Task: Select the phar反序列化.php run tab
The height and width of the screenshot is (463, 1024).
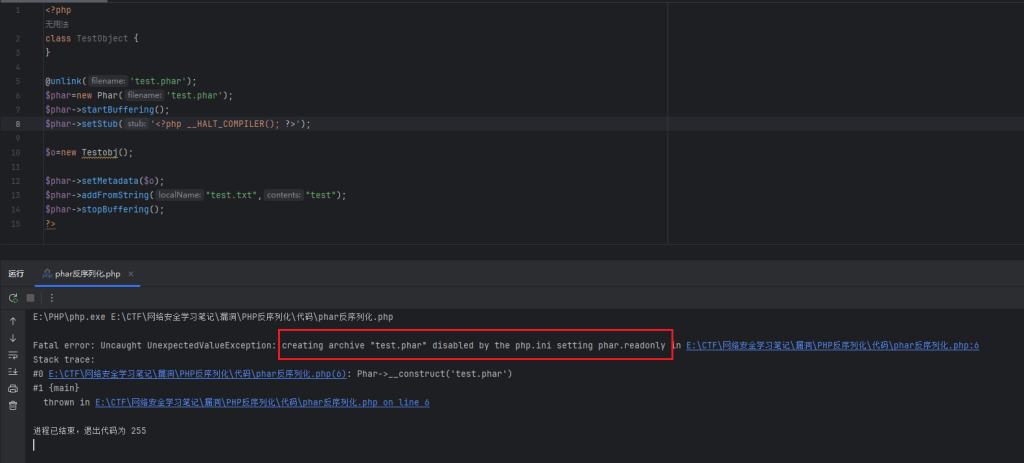Action: coord(84,273)
